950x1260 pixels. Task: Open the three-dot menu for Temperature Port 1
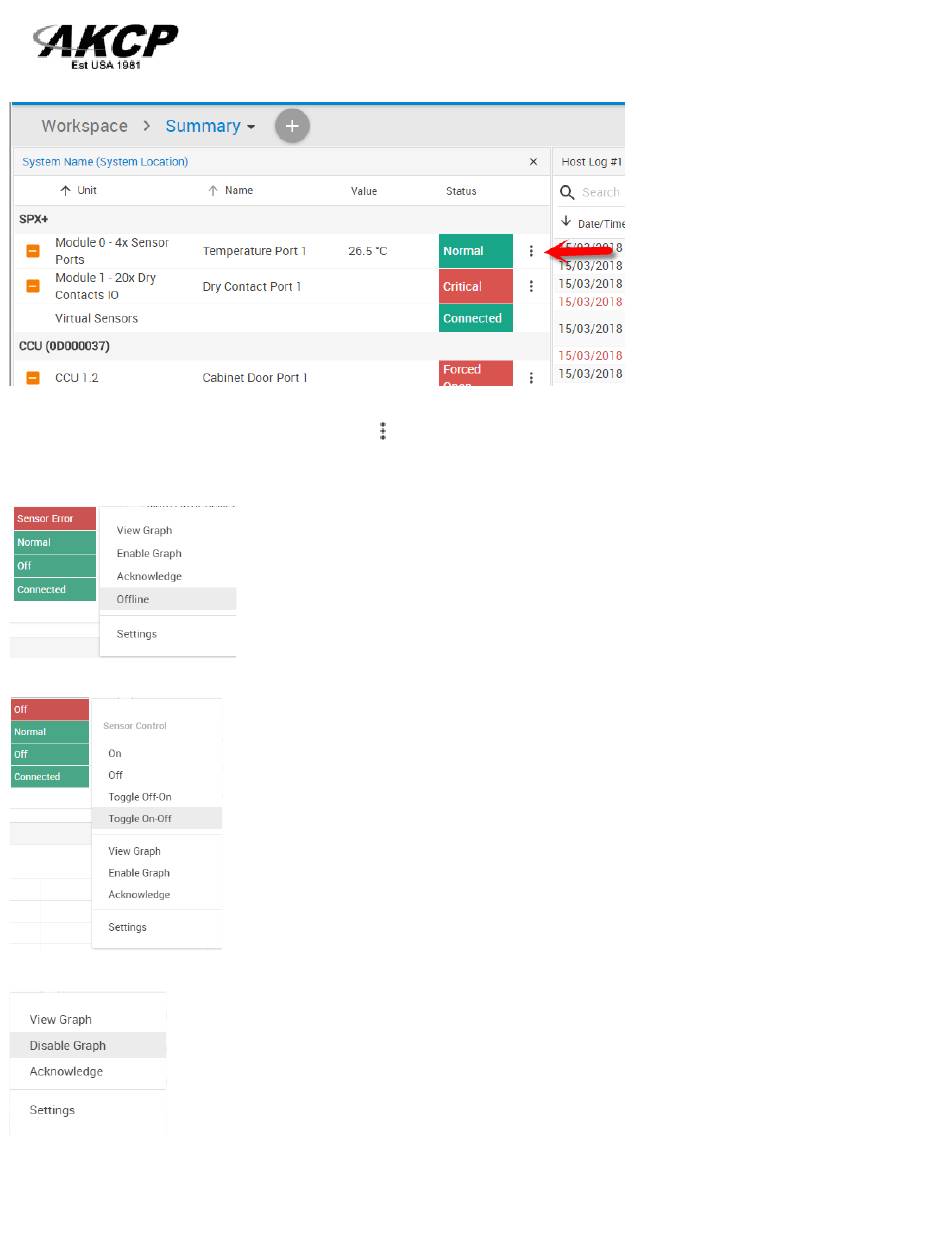531,251
